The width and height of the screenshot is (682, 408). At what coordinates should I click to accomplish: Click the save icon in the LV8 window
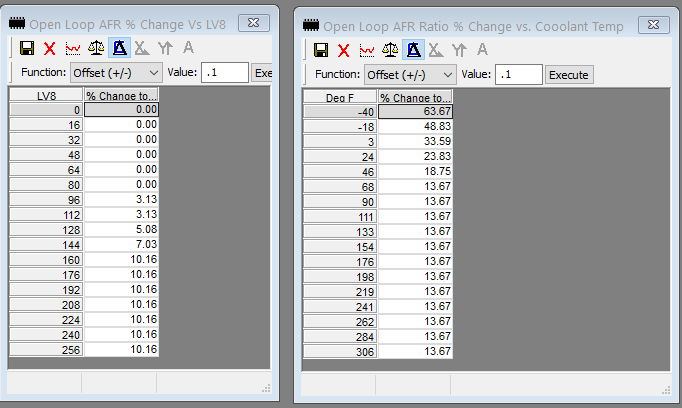pyautogui.click(x=27, y=48)
